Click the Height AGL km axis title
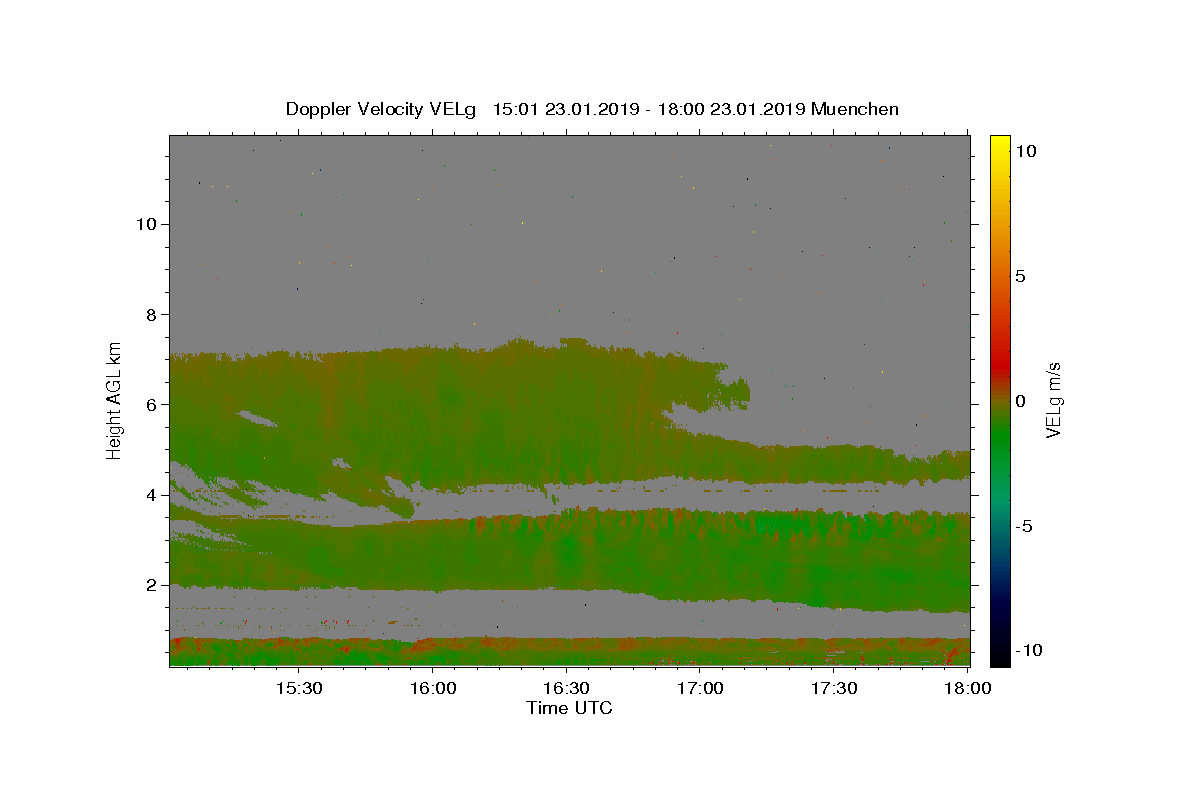This screenshot has width=1200, height=800. 115,400
